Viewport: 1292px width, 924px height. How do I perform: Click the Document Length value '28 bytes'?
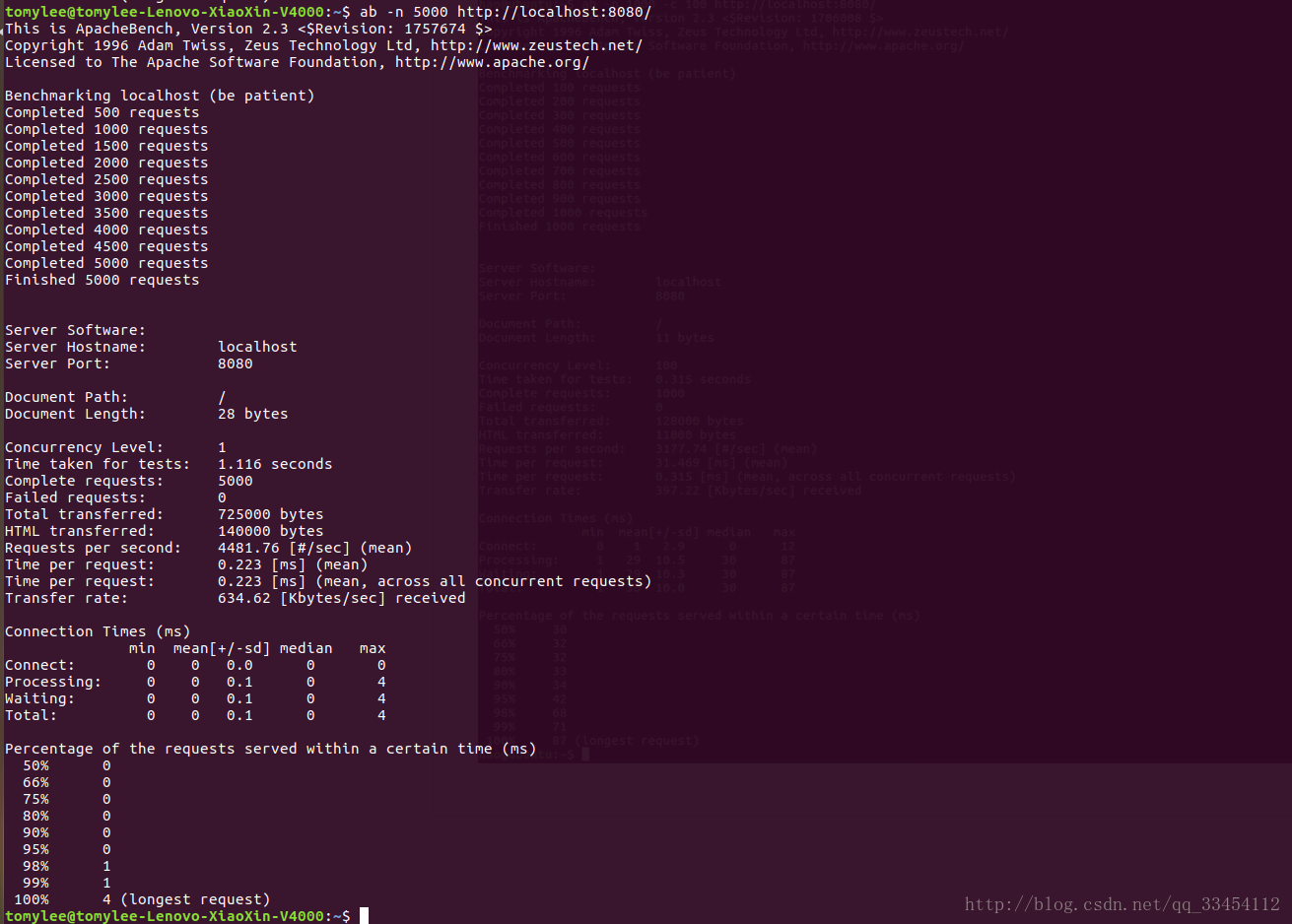(x=253, y=414)
